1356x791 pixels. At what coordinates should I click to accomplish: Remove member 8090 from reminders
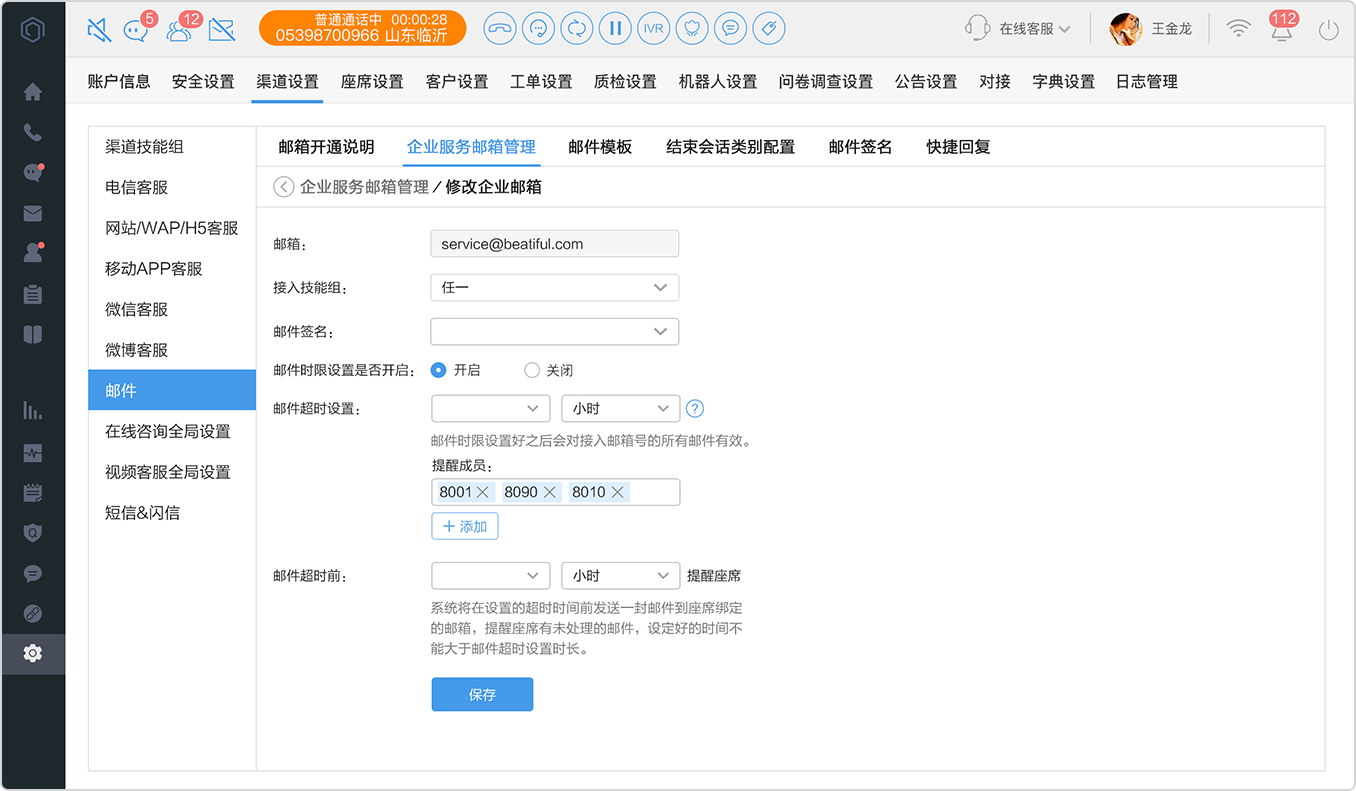pyautogui.click(x=550, y=492)
